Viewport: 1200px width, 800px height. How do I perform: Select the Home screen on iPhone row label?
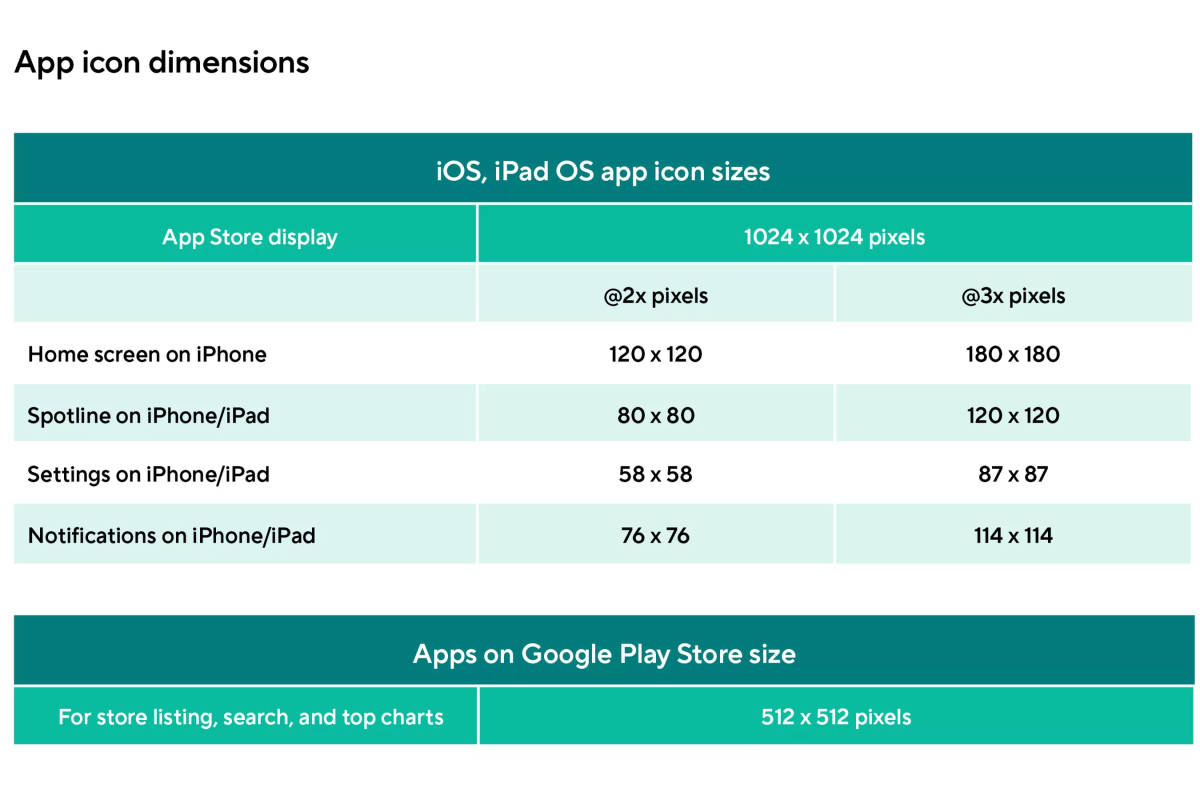click(147, 354)
